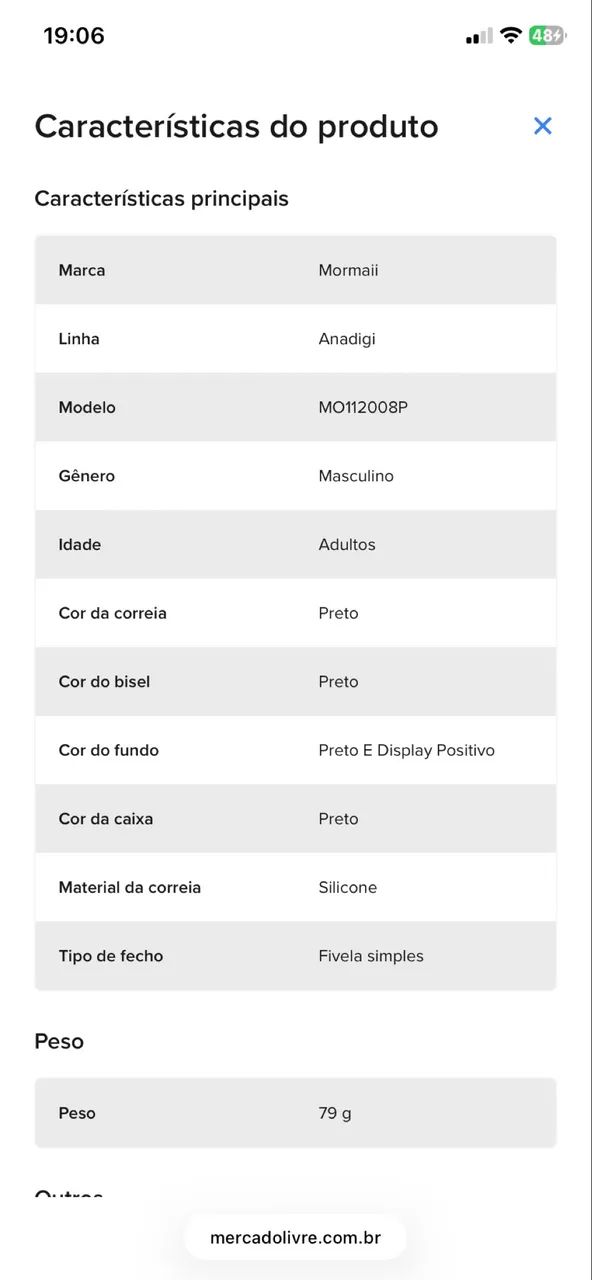Viewport: 592px width, 1280px height.
Task: Tap the Peso section heading
Action: click(x=59, y=1041)
